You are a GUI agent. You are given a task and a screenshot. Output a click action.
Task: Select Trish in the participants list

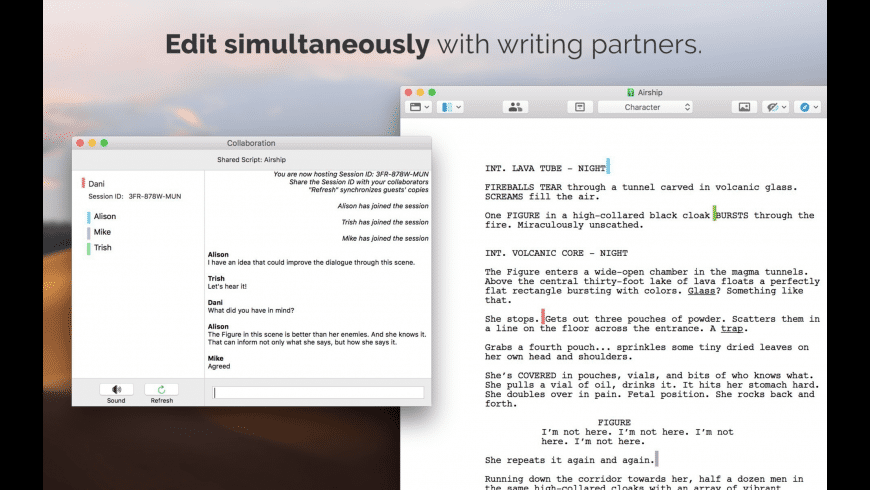(x=103, y=247)
